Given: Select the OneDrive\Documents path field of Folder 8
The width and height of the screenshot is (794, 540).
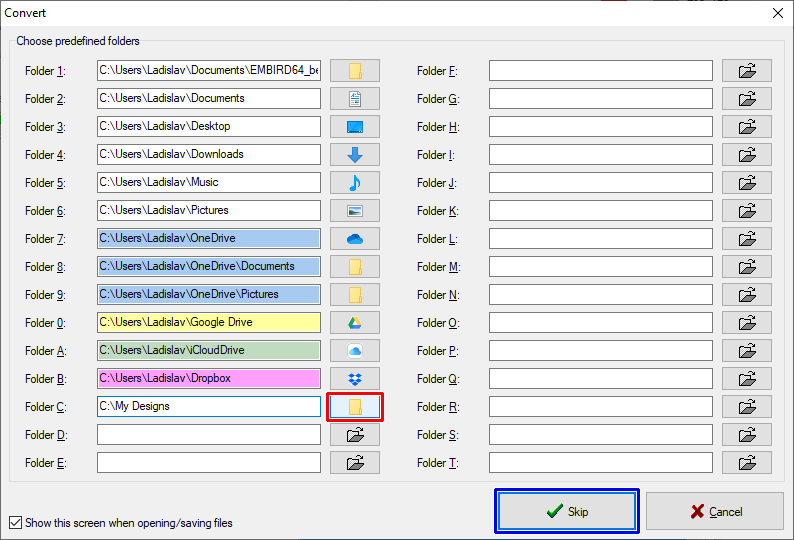Looking at the screenshot, I should pyautogui.click(x=209, y=266).
